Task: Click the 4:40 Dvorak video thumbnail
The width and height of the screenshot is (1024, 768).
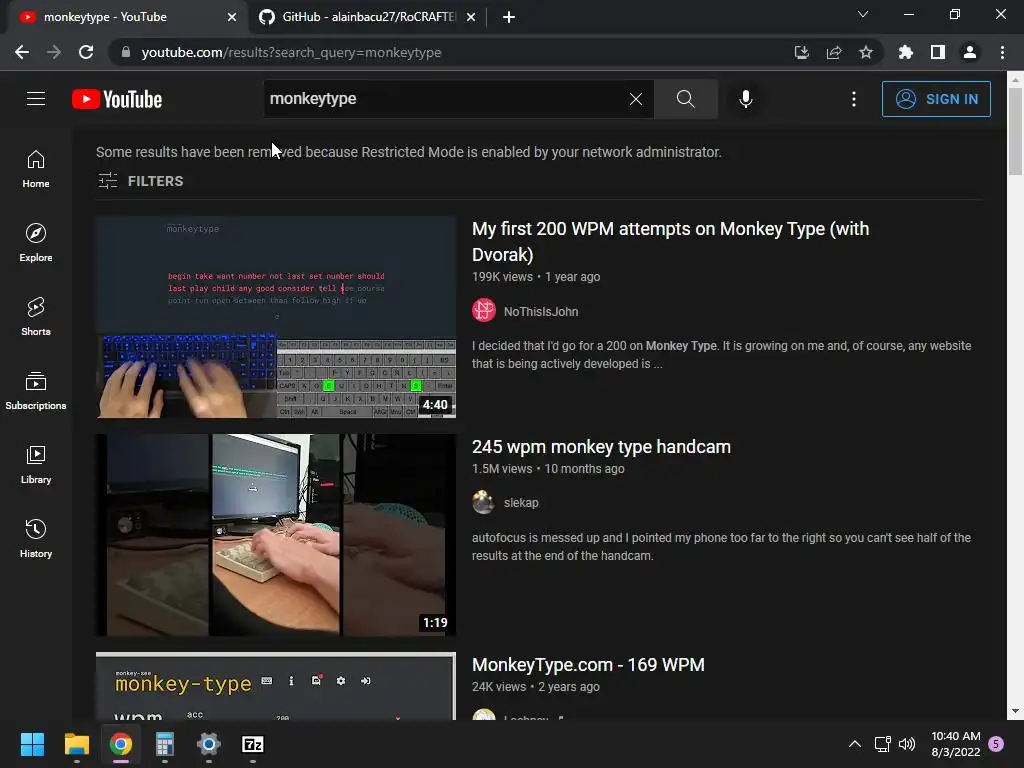Action: [x=276, y=317]
